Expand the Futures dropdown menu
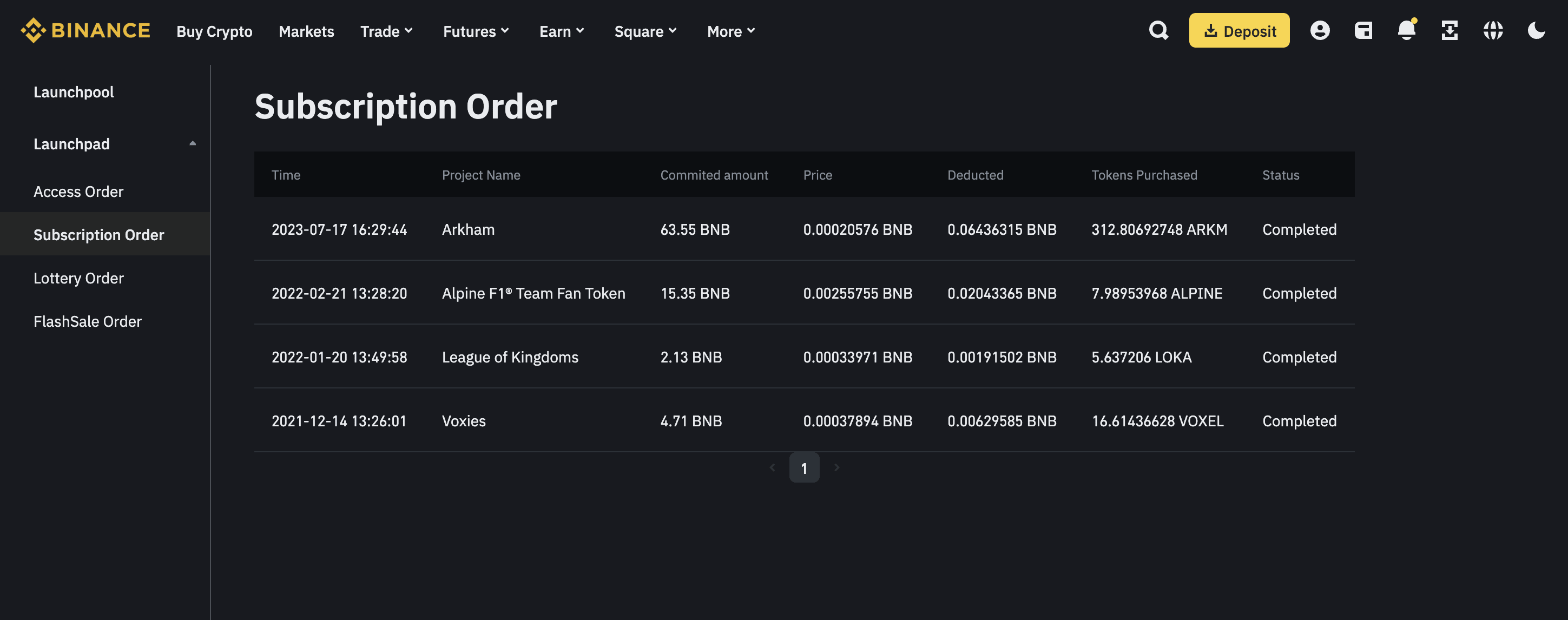Image resolution: width=1568 pixels, height=620 pixels. (x=476, y=31)
